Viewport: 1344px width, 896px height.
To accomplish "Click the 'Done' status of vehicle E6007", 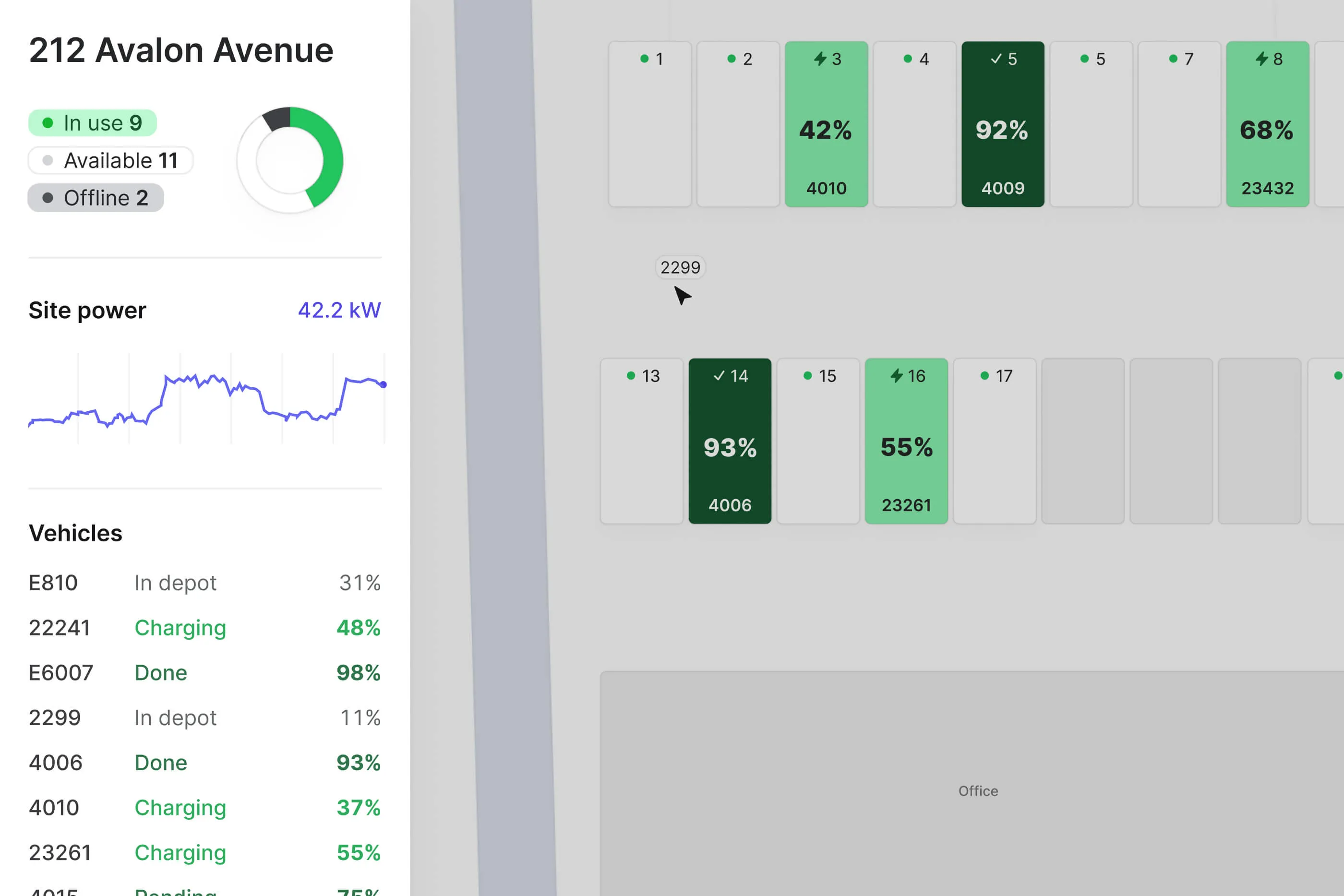I will click(x=161, y=672).
